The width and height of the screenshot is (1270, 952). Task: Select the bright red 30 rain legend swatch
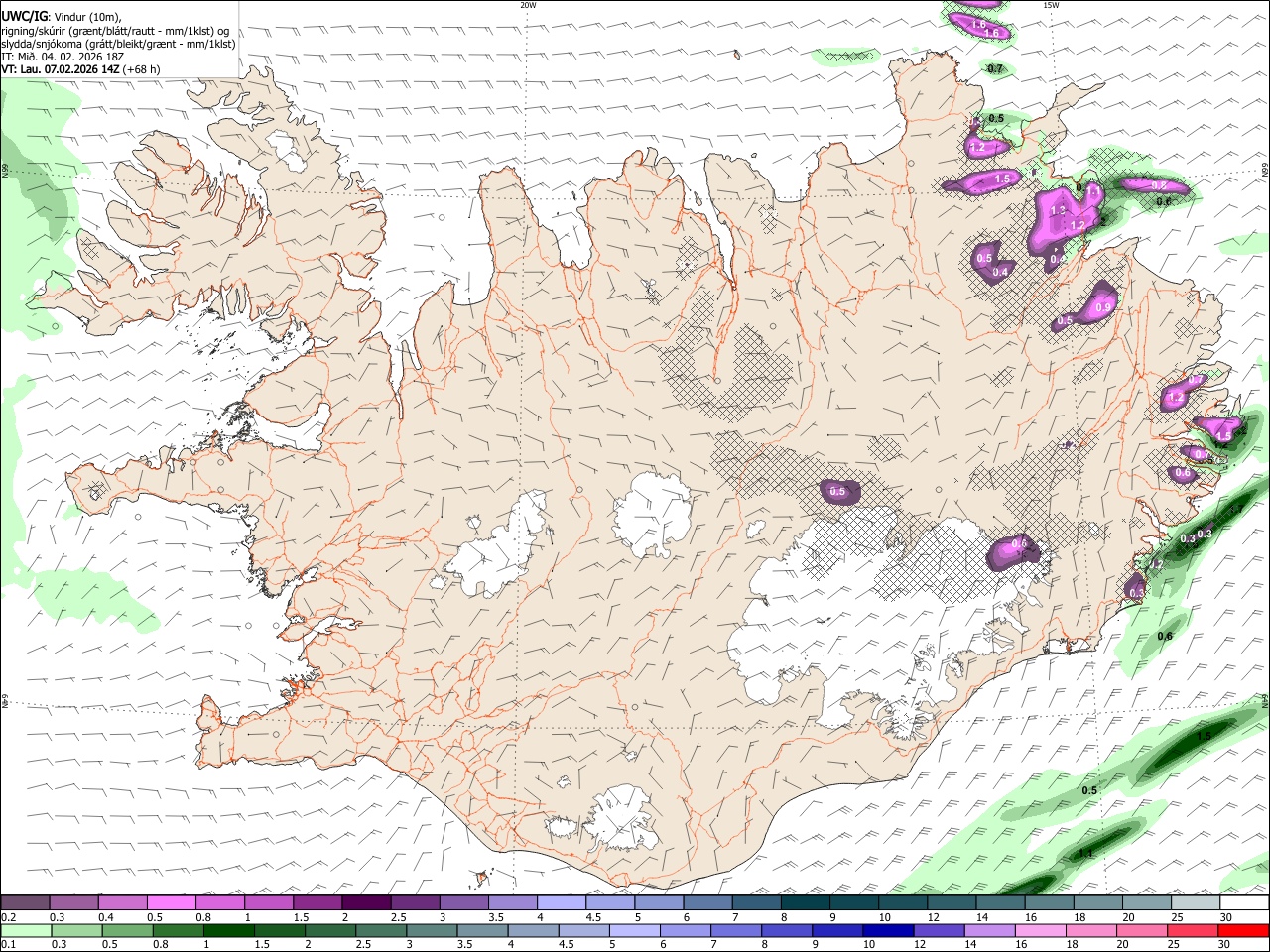(1243, 930)
